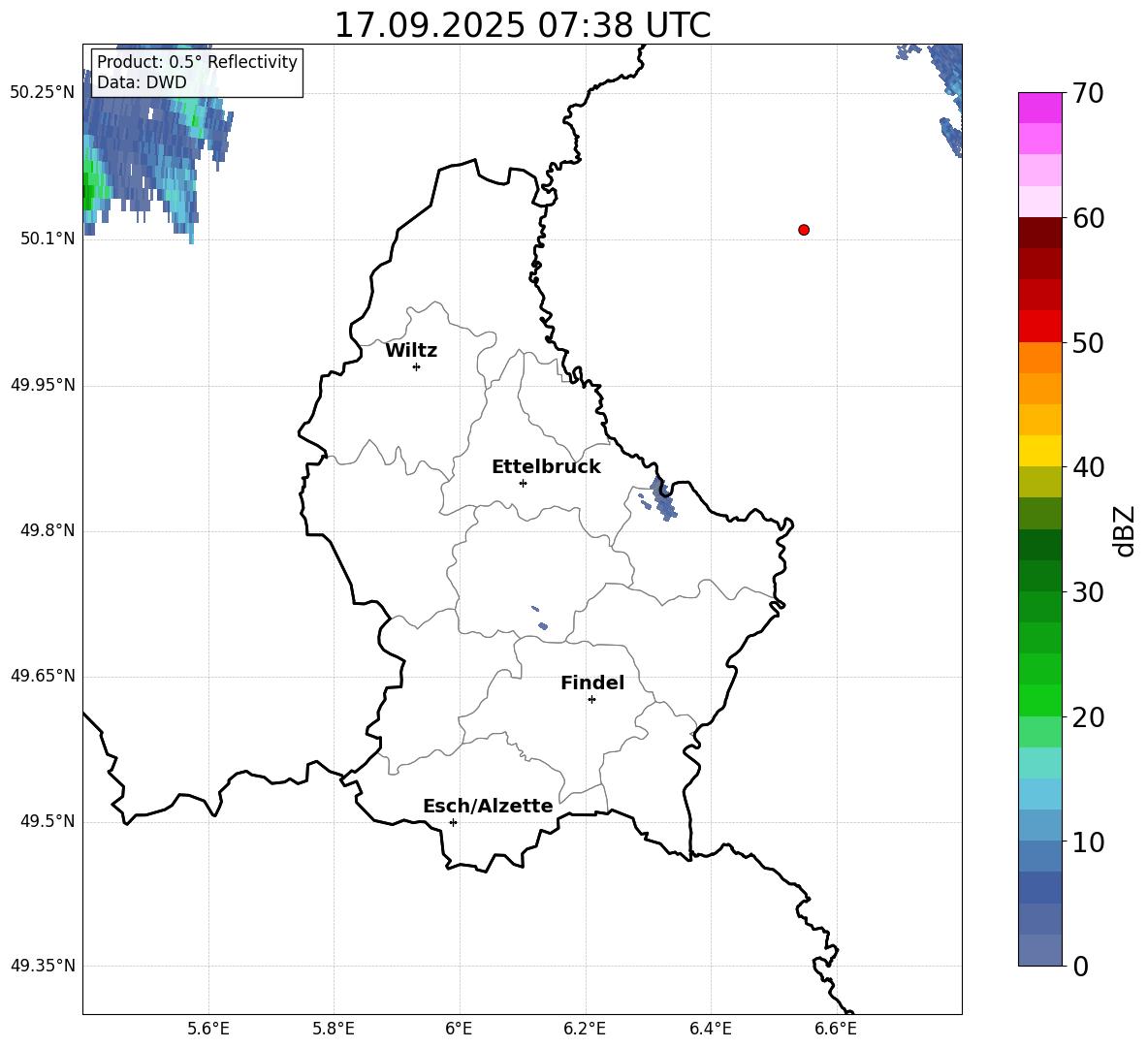Click the 49.65°N latitude label
Screen dimensions: 1148x1048
click(x=43, y=675)
